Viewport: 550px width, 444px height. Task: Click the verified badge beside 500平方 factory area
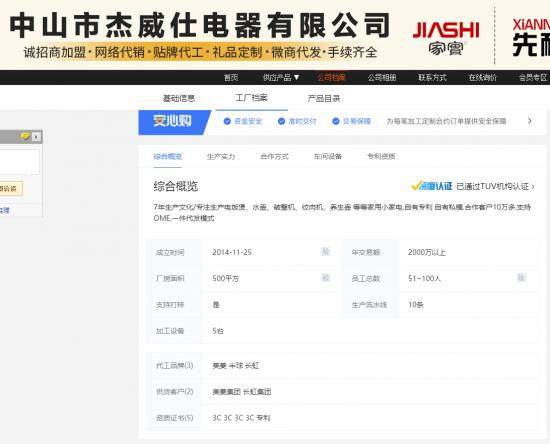326,278
